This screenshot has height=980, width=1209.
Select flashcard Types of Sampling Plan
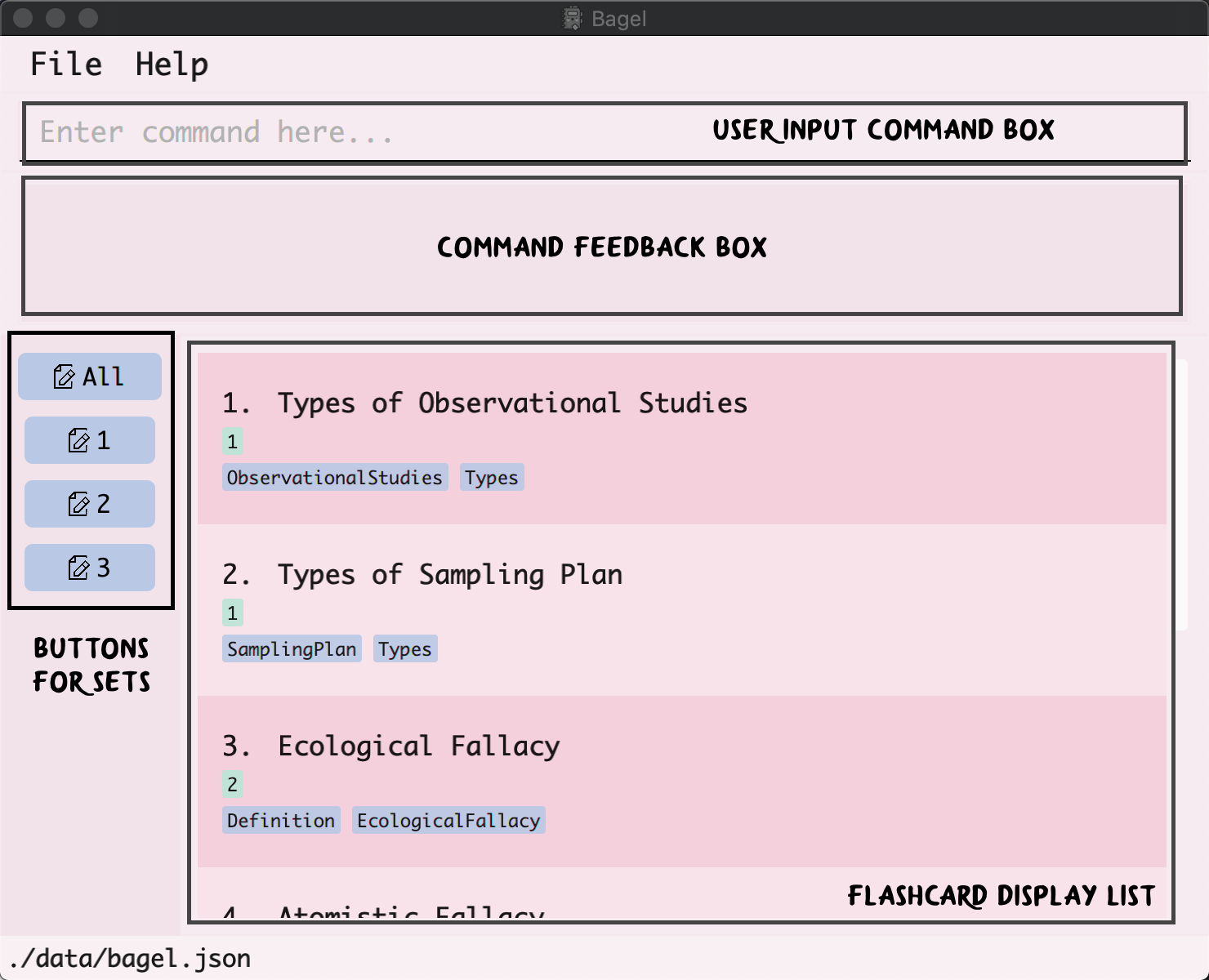coord(682,610)
